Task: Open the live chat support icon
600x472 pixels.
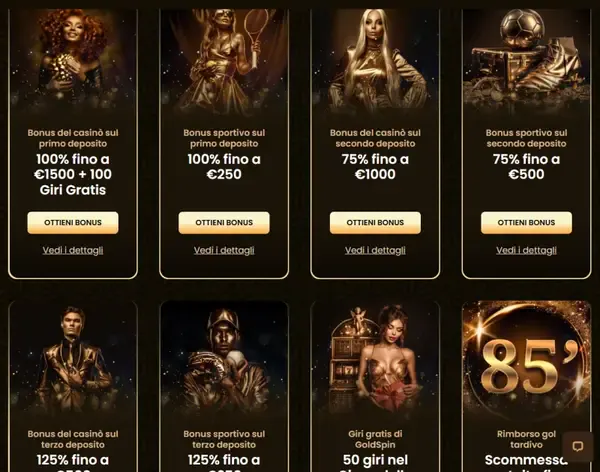Action: (x=577, y=446)
